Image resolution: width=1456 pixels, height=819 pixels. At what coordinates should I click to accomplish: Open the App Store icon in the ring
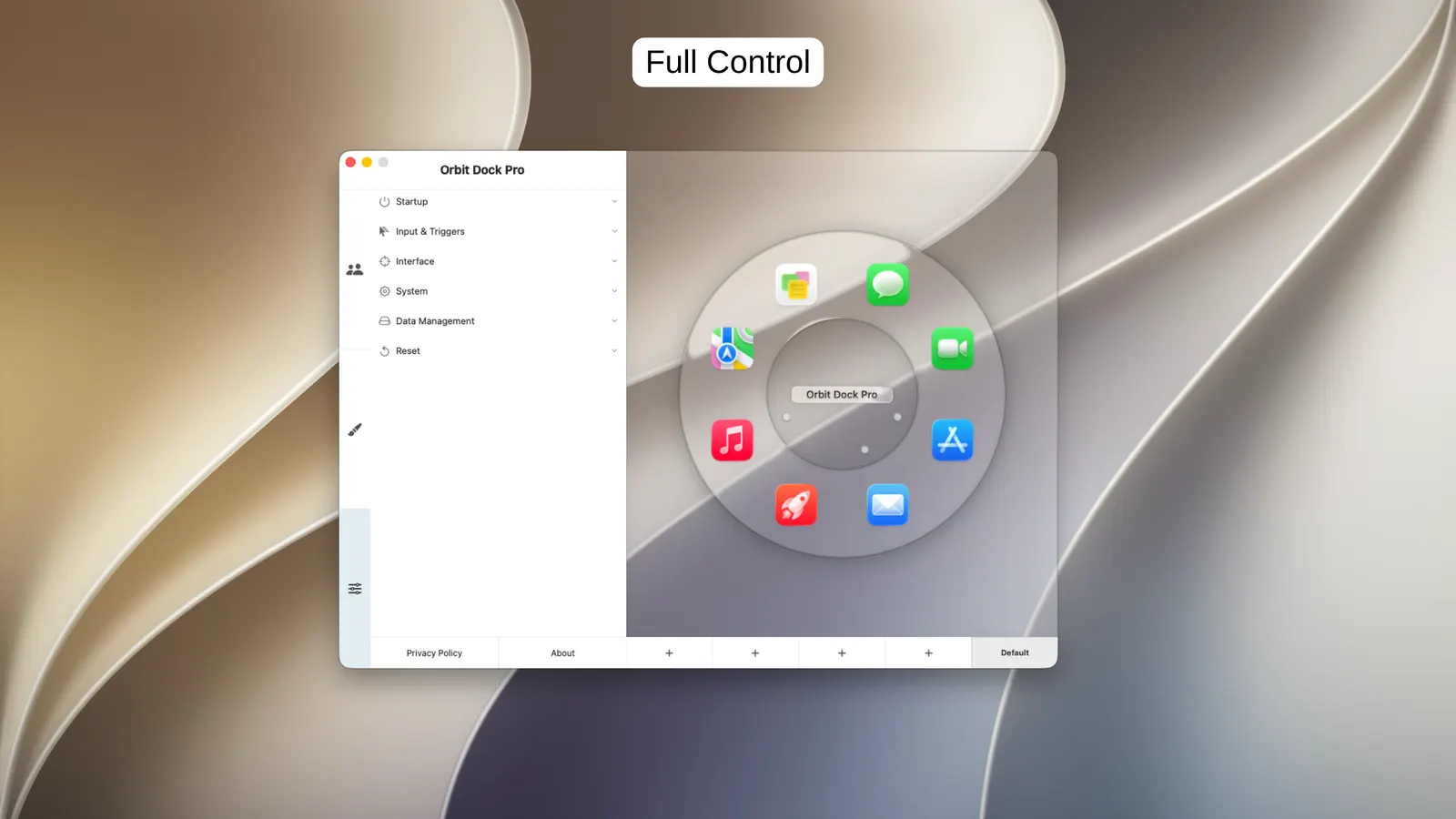click(952, 440)
